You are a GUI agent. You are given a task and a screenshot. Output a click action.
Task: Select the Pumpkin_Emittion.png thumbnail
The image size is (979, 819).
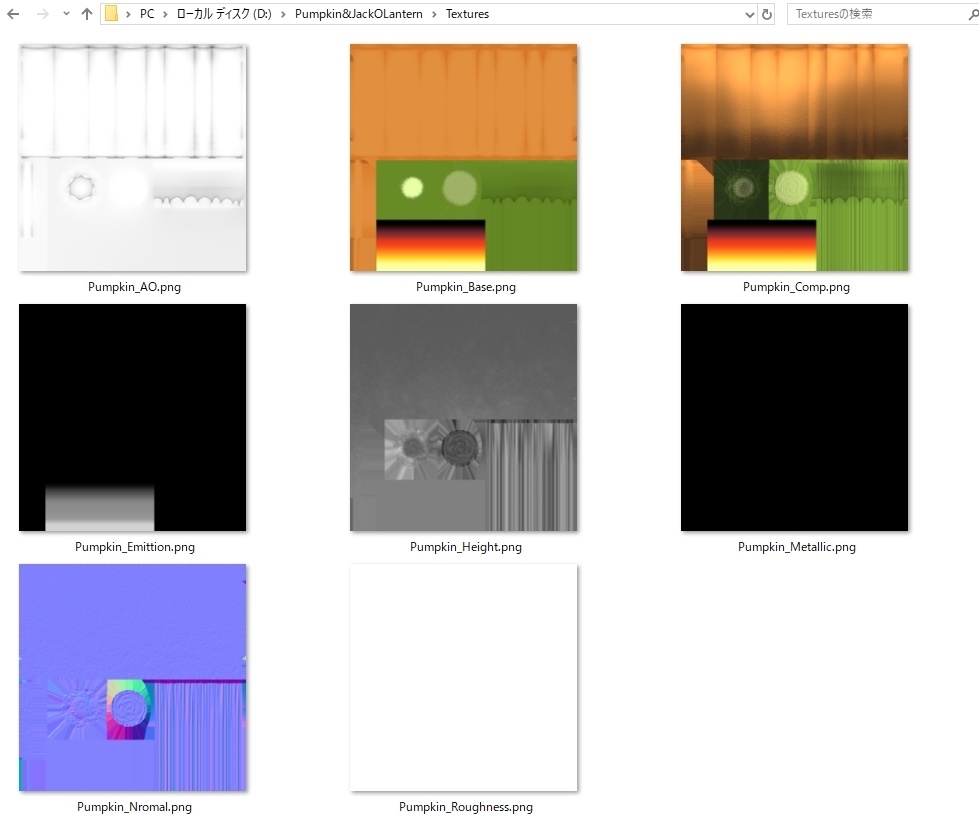tap(132, 418)
